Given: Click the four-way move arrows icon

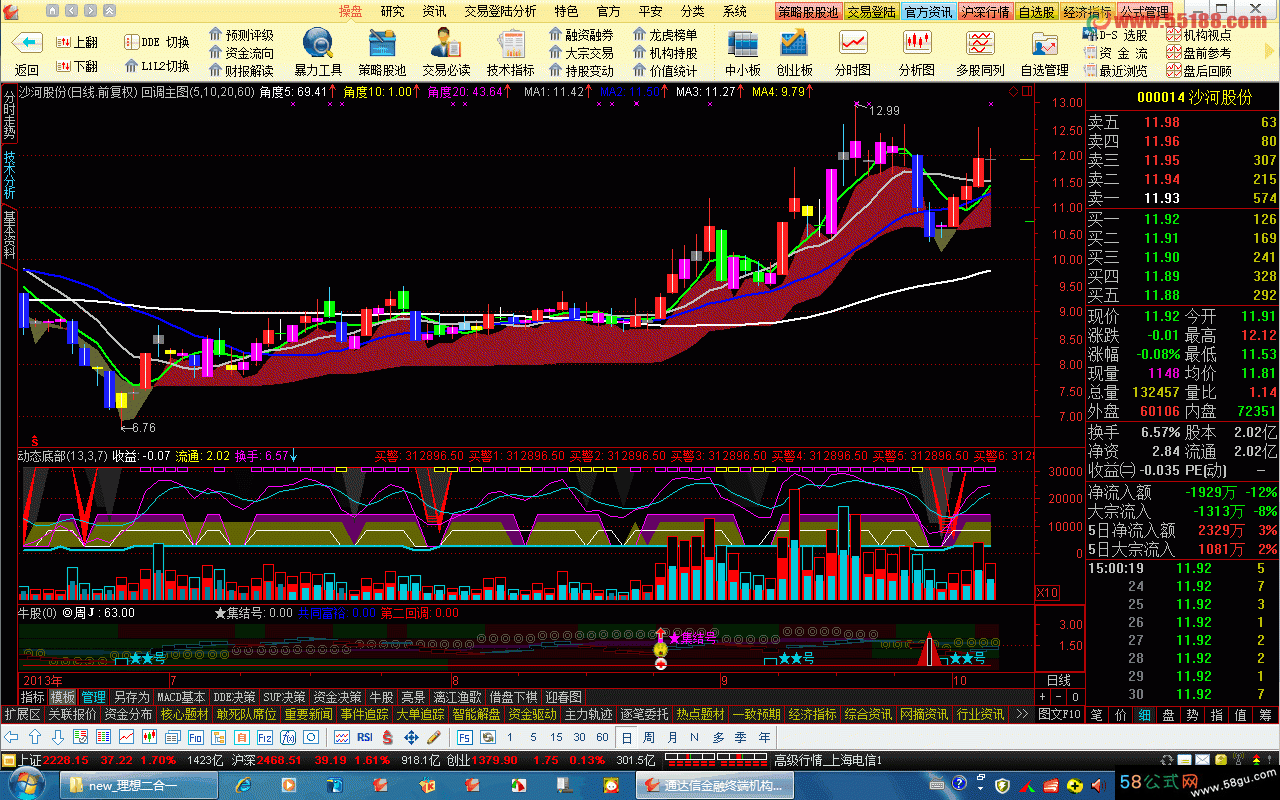Looking at the screenshot, I should pos(410,737).
